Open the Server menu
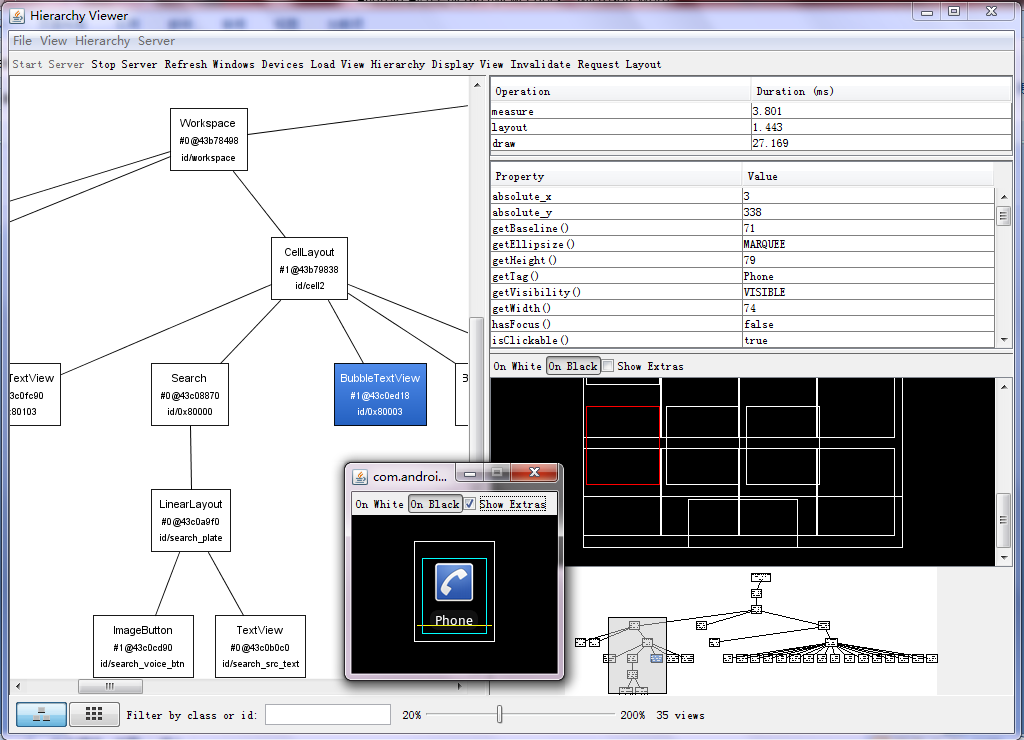Screen dimensions: 1024x740 (x=157, y=41)
